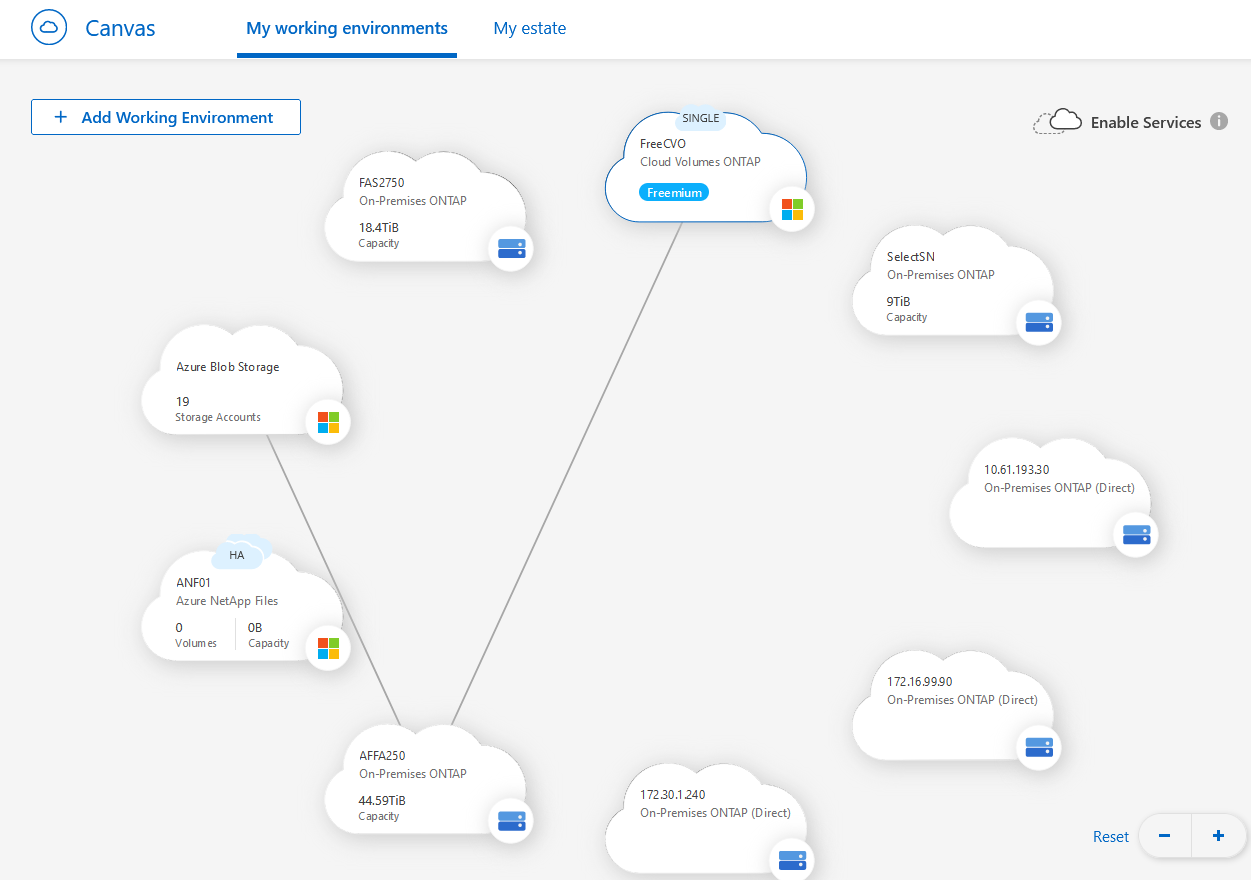Select the FreeCVO working environment name
Viewport: 1251px width, 880px height.
click(663, 143)
